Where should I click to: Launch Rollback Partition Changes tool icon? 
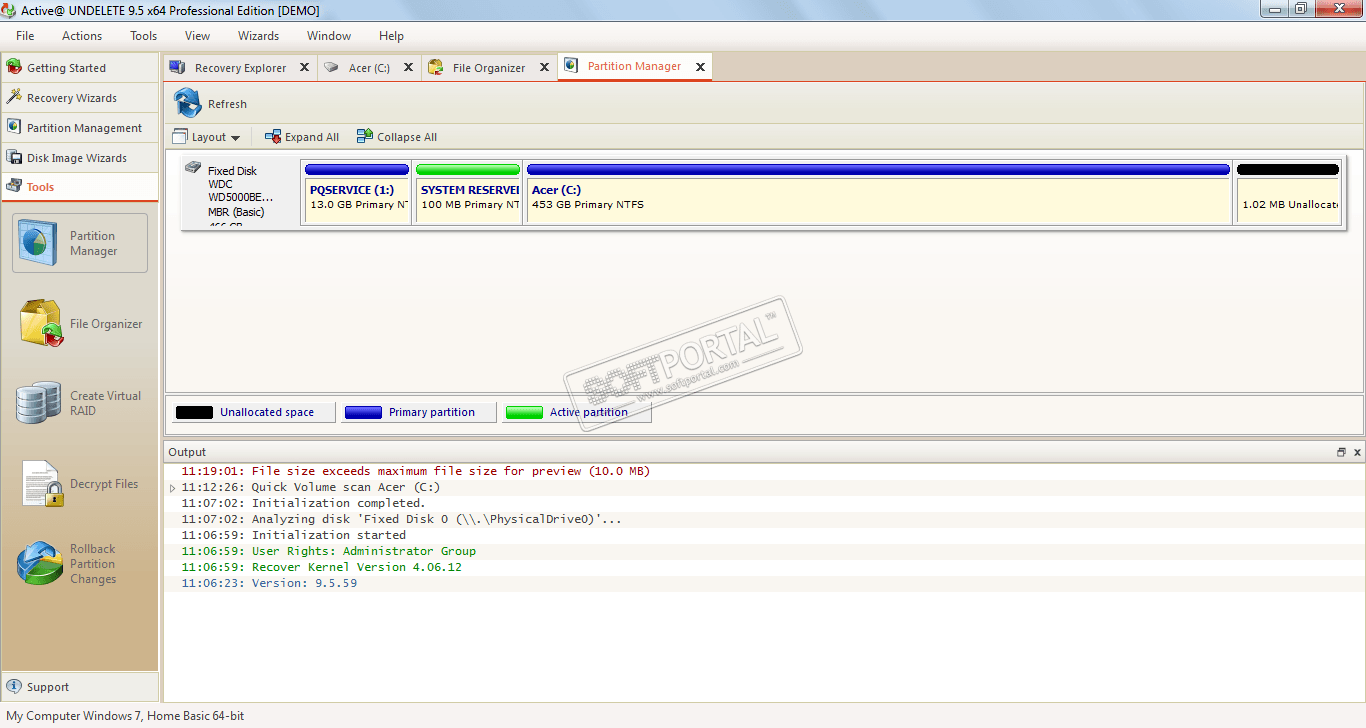click(40, 563)
